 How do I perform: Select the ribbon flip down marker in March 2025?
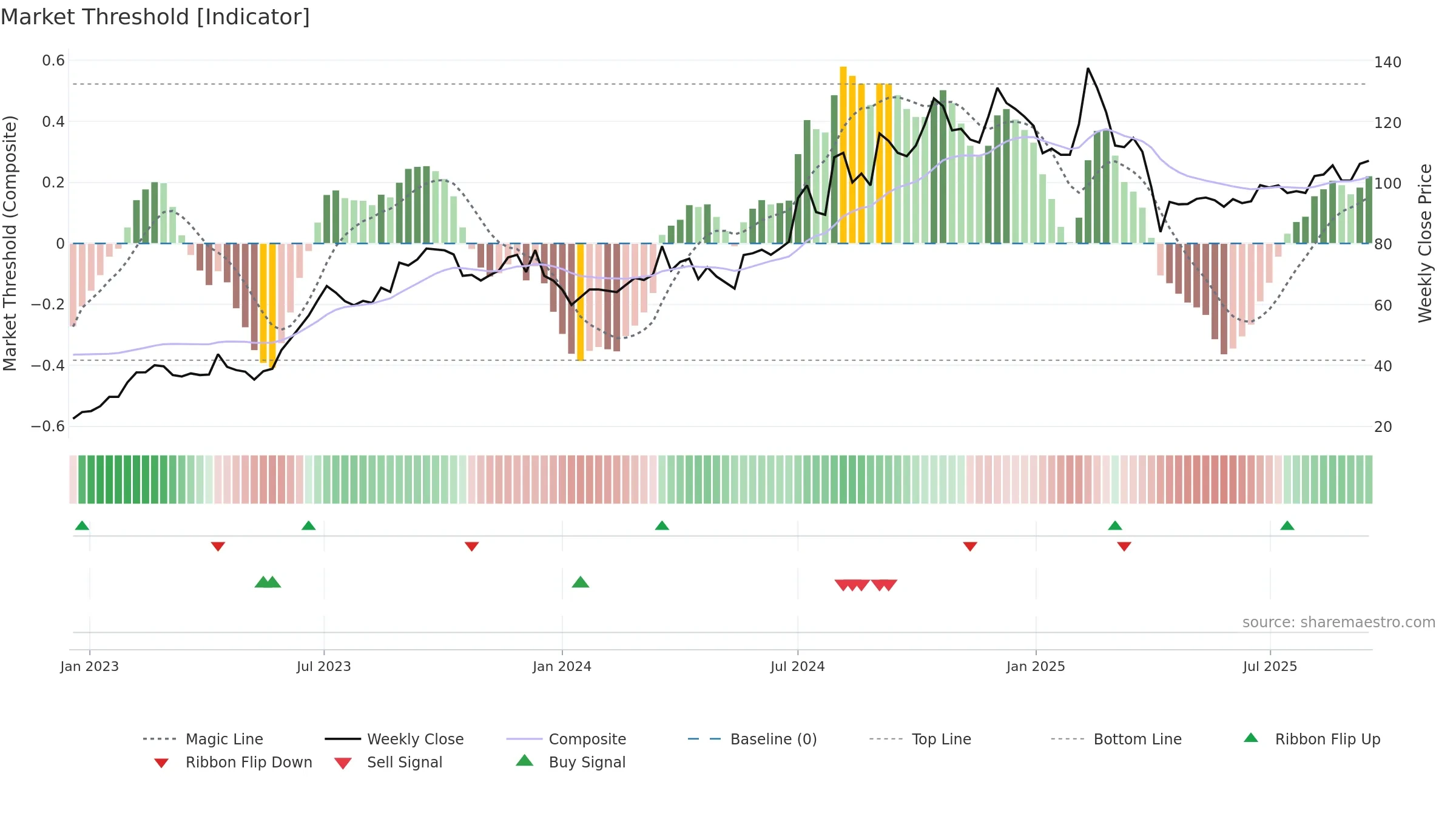click(1124, 547)
